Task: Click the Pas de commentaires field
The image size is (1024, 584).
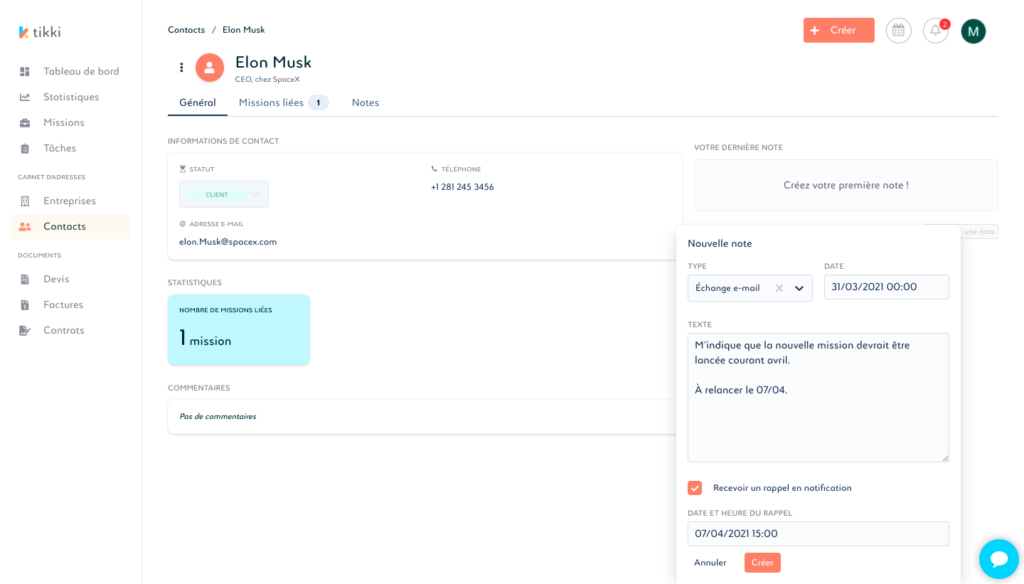Action: coord(422,417)
